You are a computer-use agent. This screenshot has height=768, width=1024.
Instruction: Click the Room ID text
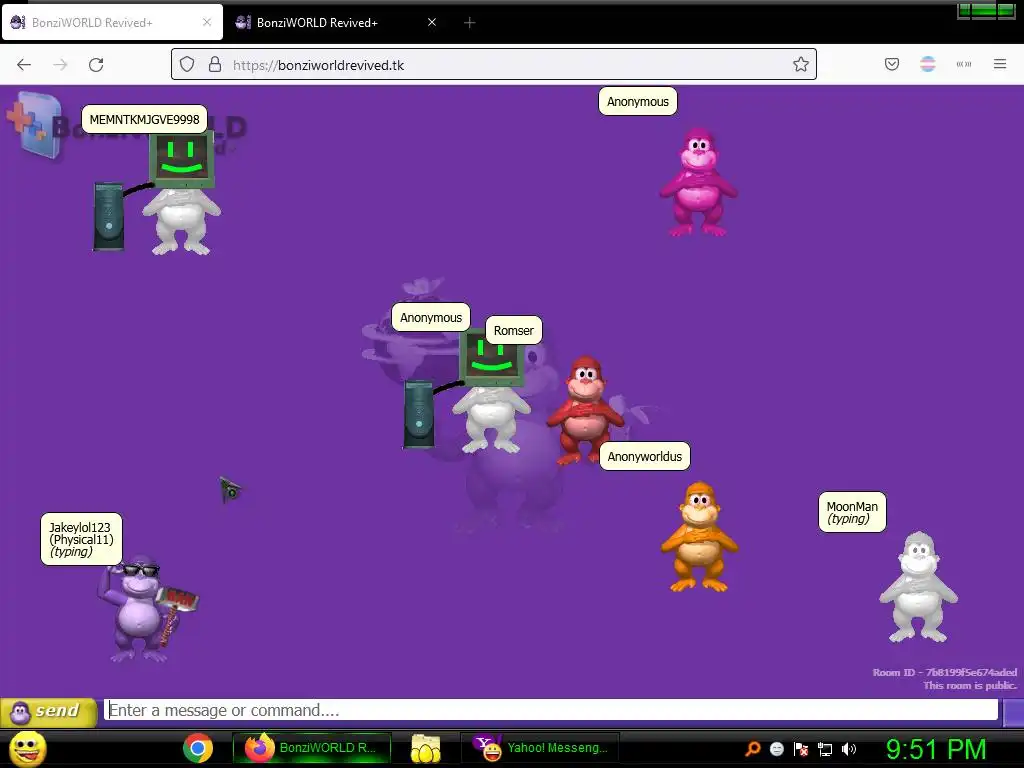pyautogui.click(x=944, y=672)
